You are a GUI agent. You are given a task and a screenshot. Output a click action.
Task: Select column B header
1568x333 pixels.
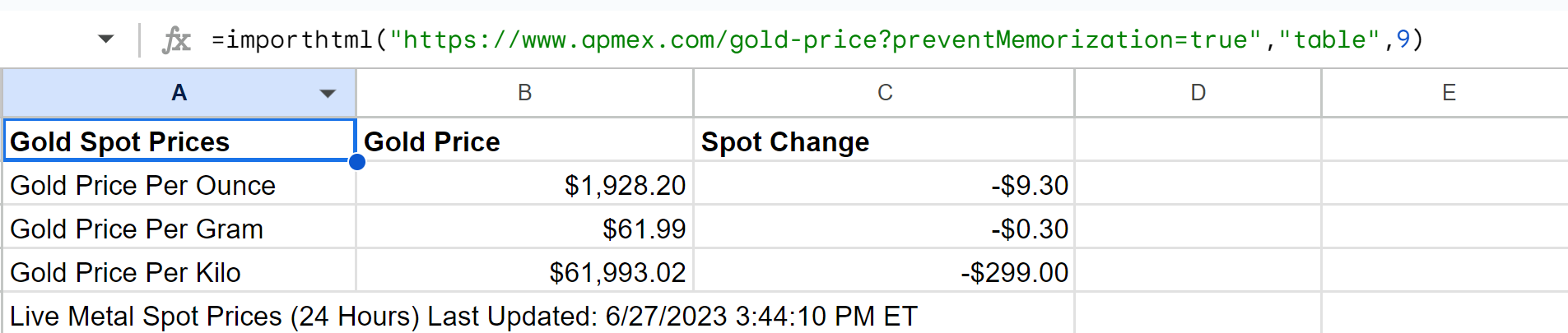point(524,93)
